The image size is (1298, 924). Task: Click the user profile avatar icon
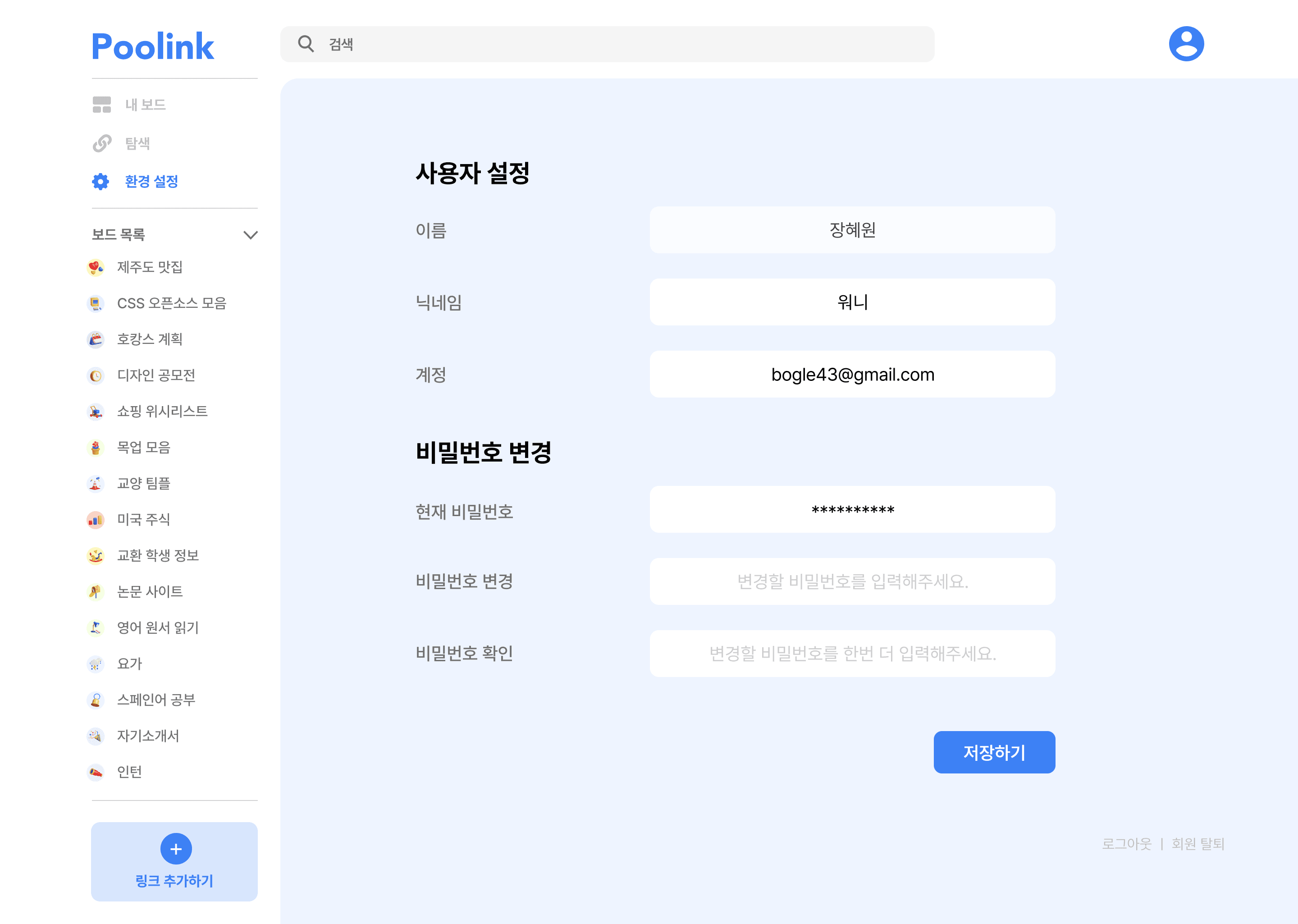click(1186, 44)
